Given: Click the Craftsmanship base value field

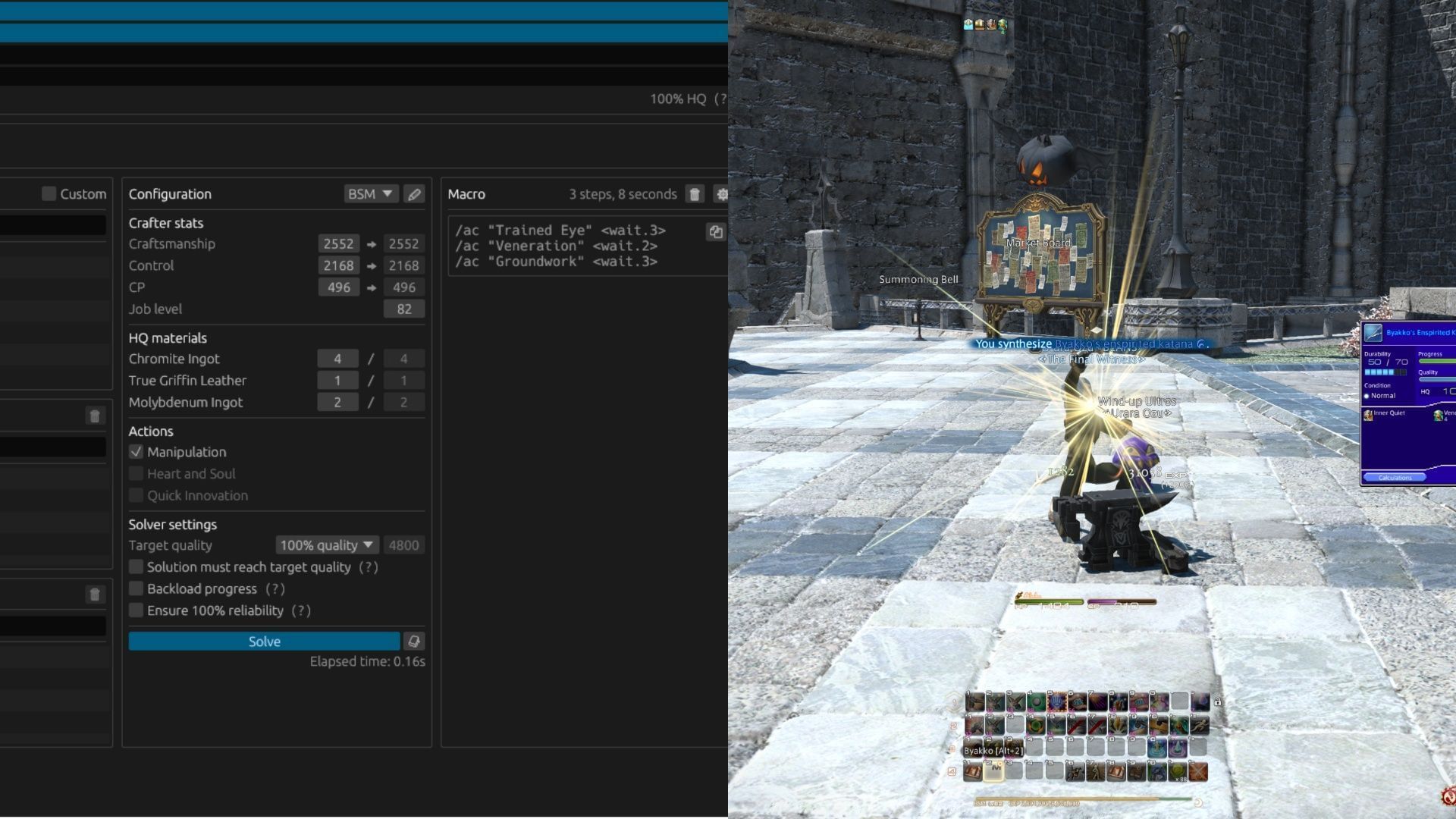Looking at the screenshot, I should [338, 244].
